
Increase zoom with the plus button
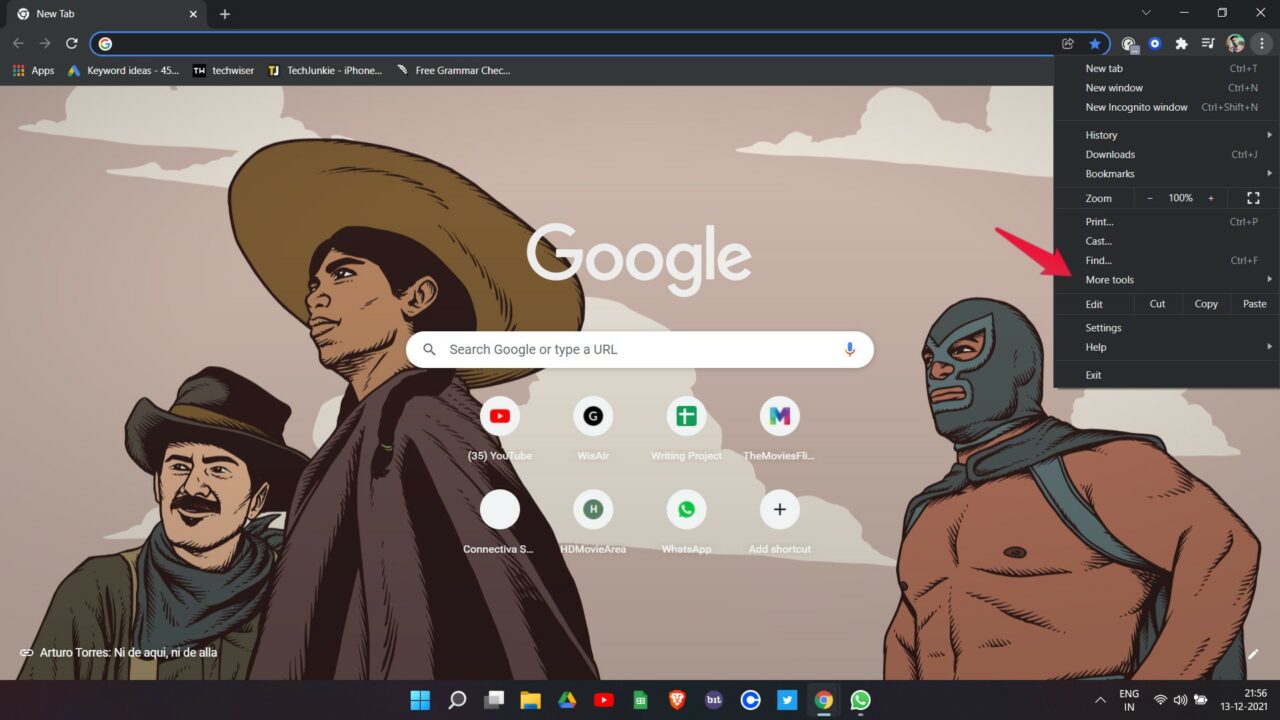pyautogui.click(x=1211, y=198)
